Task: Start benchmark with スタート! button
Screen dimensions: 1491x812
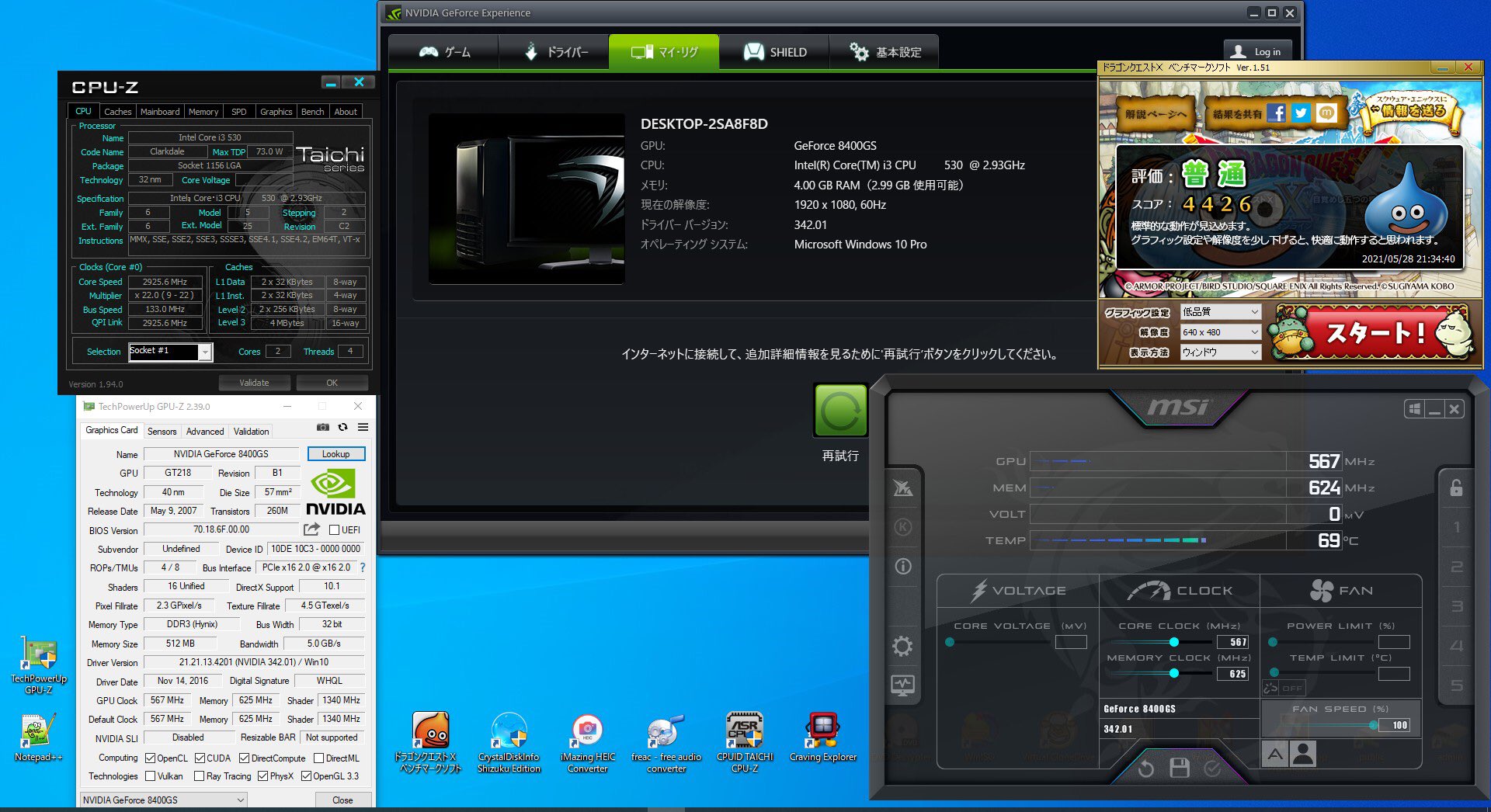Action: click(x=1374, y=333)
